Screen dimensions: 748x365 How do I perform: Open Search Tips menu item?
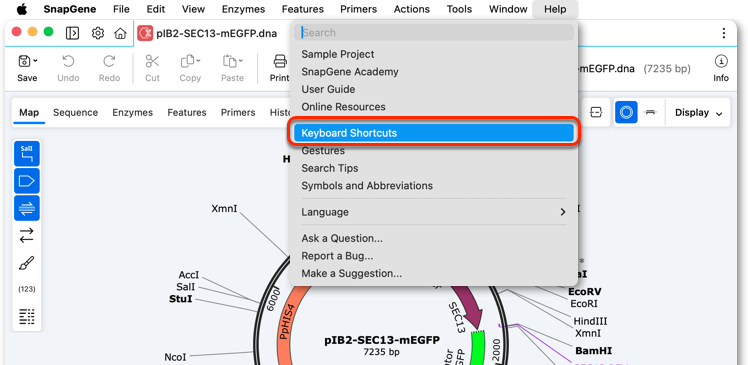434,168
